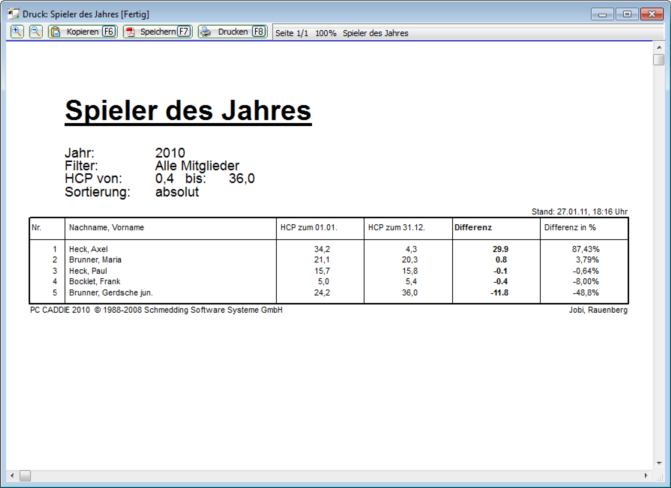
Task: Click the horizontal scrollbar right arrow
Action: coord(646,475)
